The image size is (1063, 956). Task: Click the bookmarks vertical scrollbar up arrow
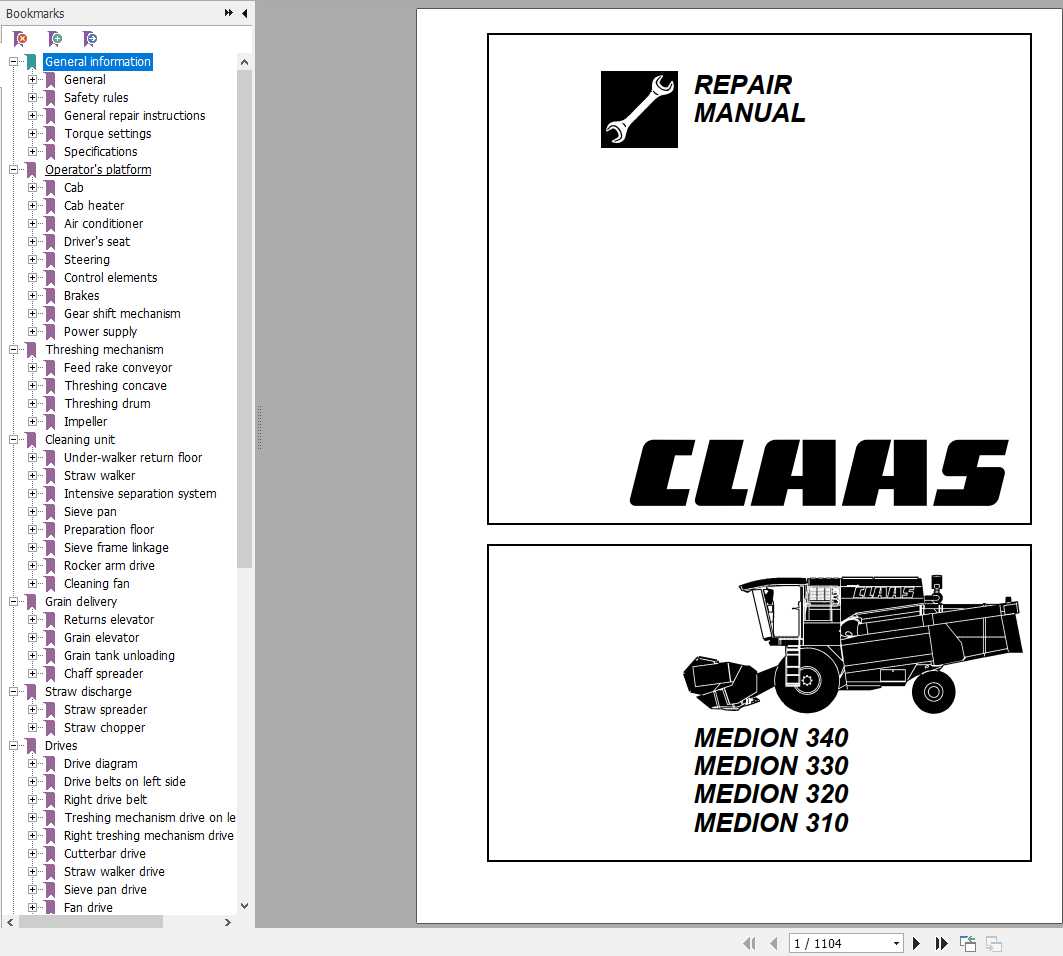pyautogui.click(x=245, y=62)
